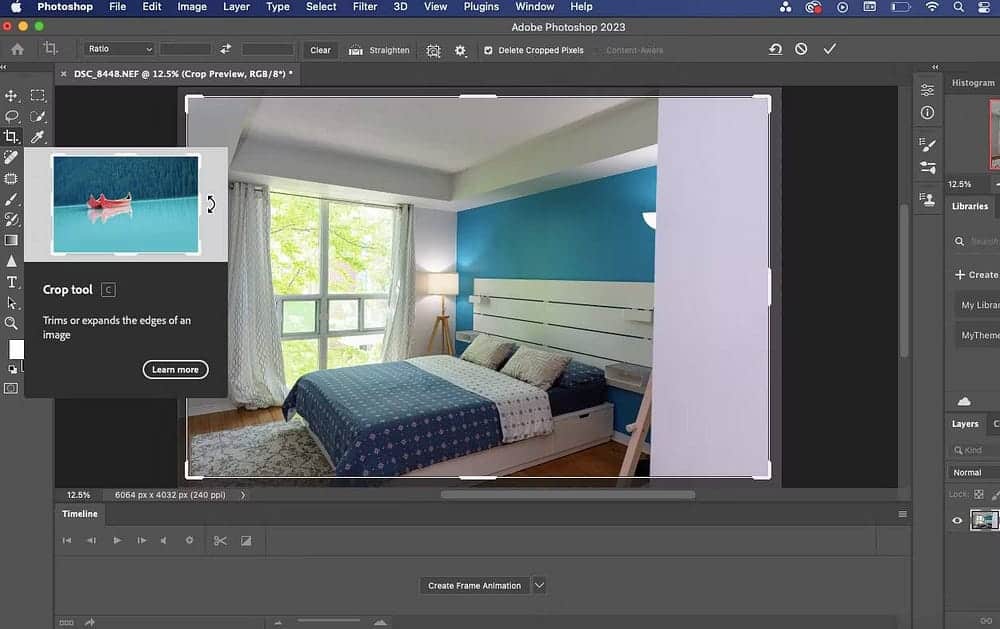The height and width of the screenshot is (629, 1000).
Task: Reset the crop box with the undo arrow
Action: pyautogui.click(x=775, y=49)
